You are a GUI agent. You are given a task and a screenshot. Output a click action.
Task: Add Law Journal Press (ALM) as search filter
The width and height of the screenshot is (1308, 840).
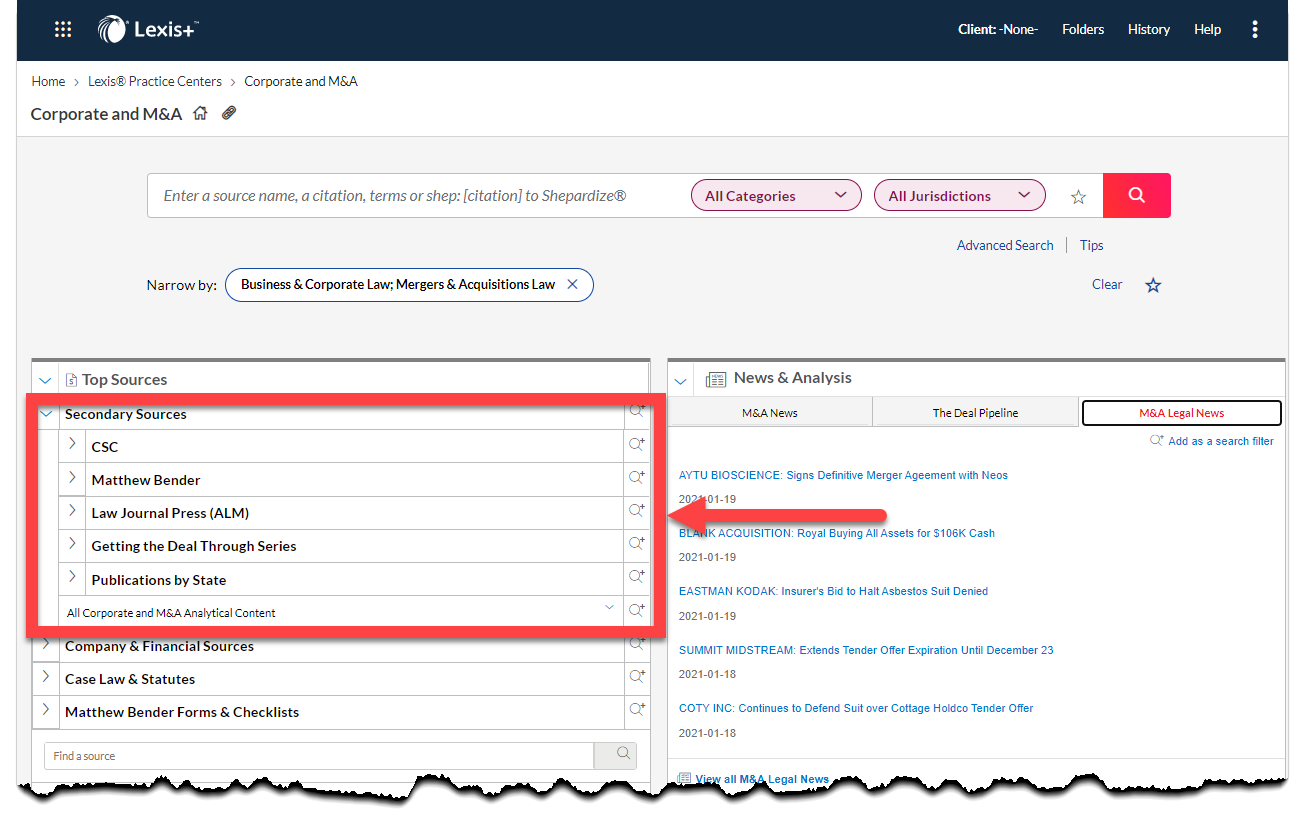(x=636, y=511)
